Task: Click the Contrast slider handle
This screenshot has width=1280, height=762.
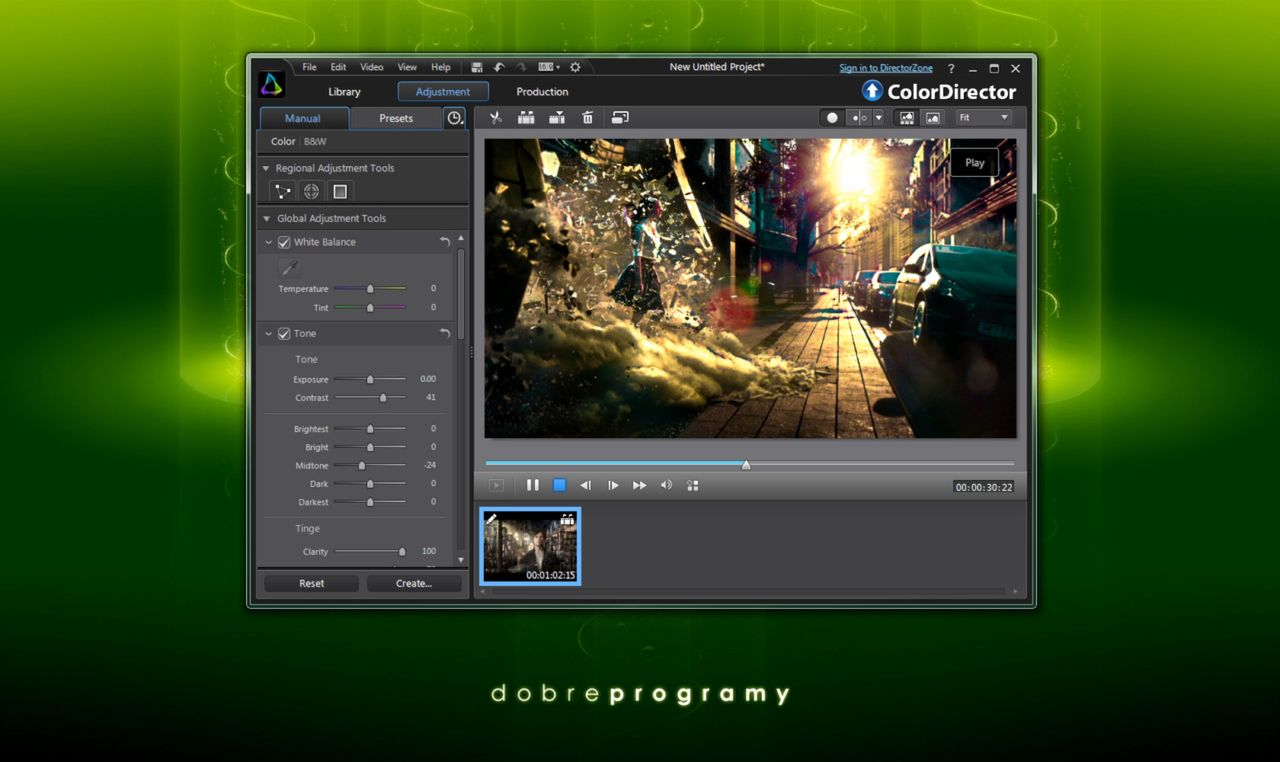Action: [x=383, y=398]
